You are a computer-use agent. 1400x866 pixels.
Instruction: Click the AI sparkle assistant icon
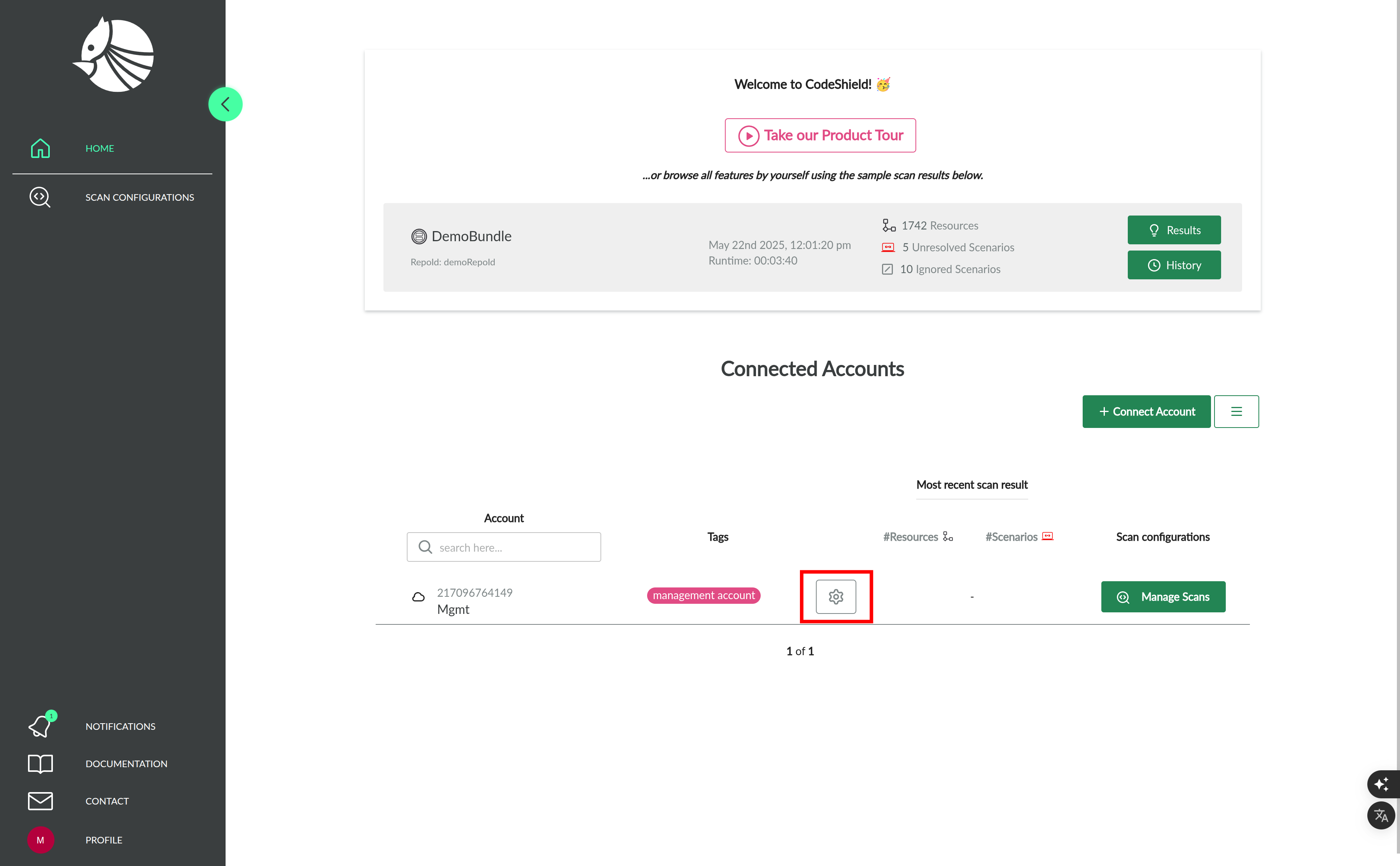(x=1381, y=784)
